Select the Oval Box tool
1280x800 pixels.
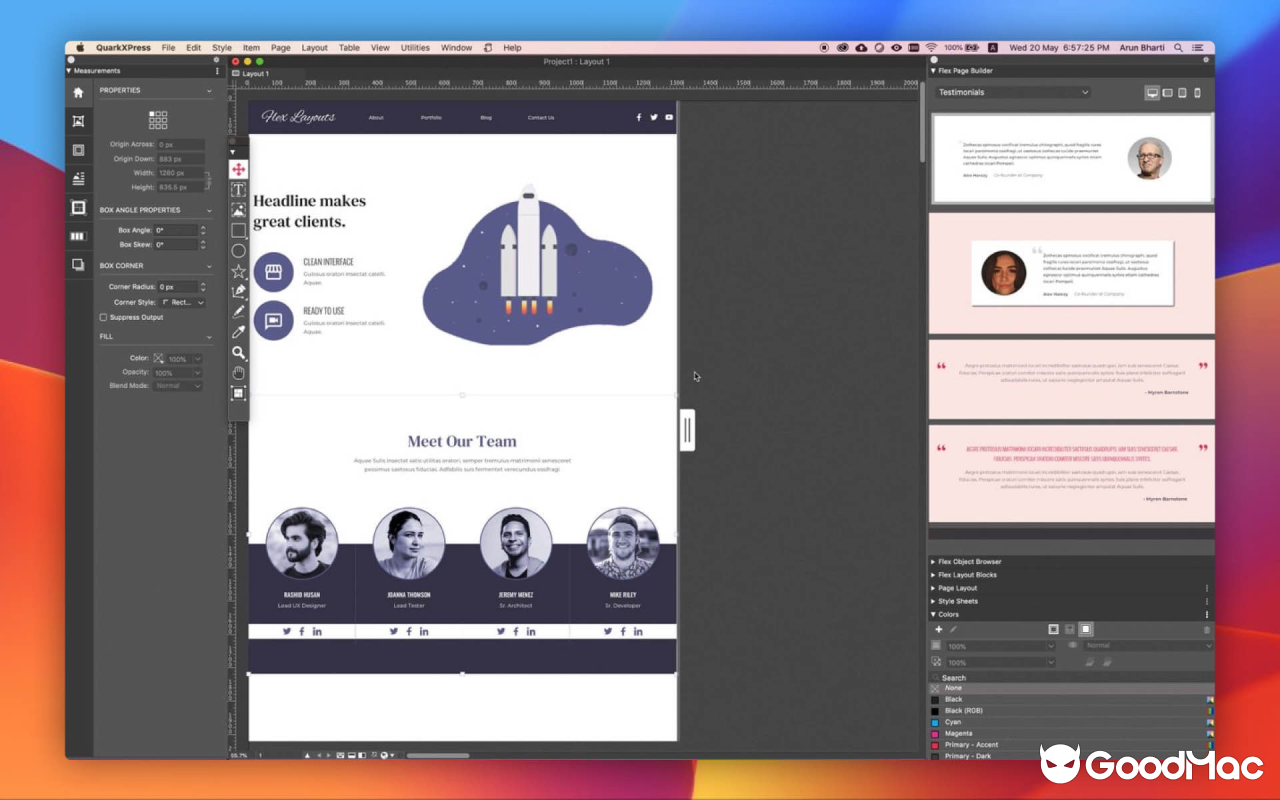click(238, 250)
